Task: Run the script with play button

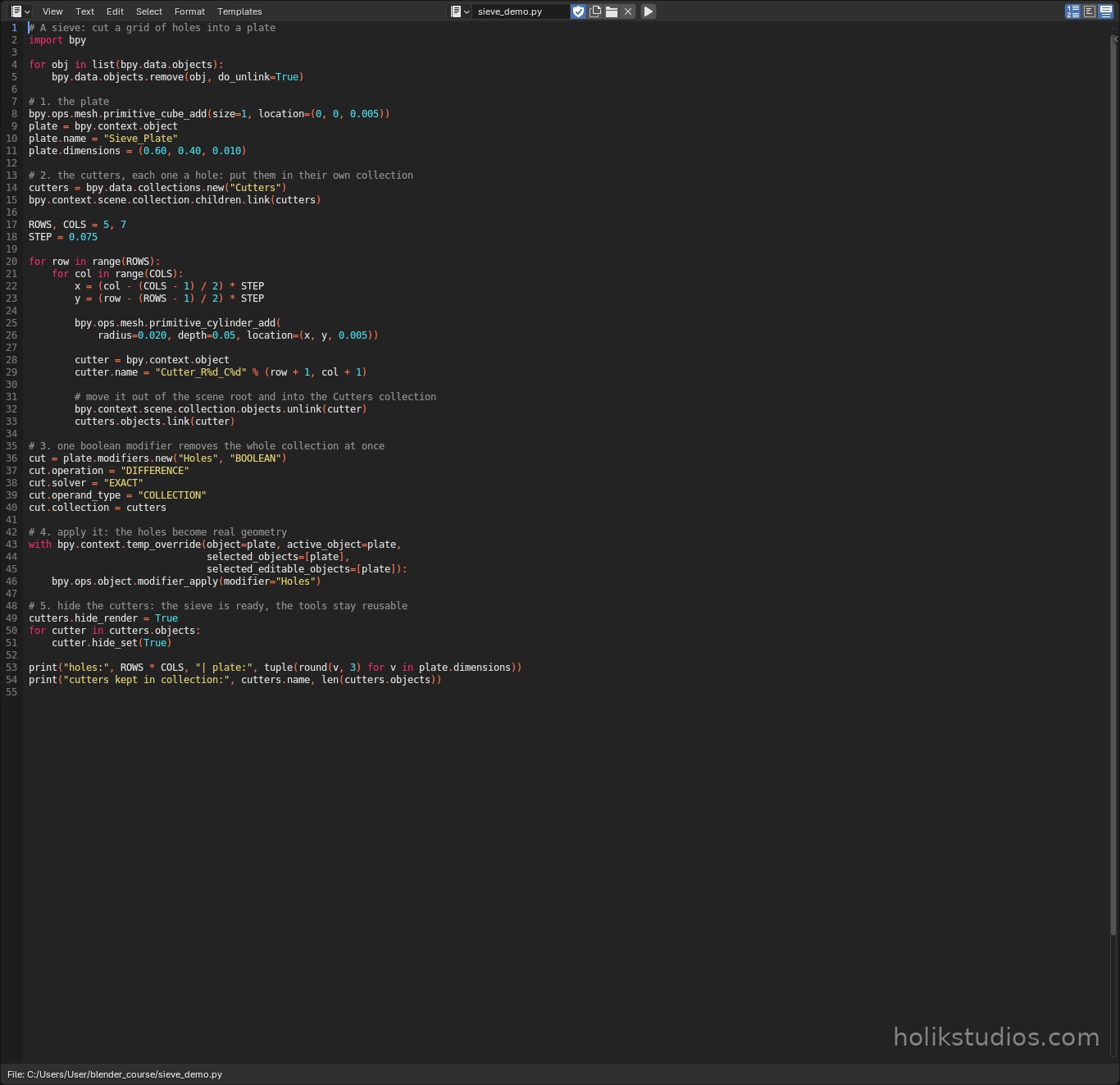Action: 649,11
